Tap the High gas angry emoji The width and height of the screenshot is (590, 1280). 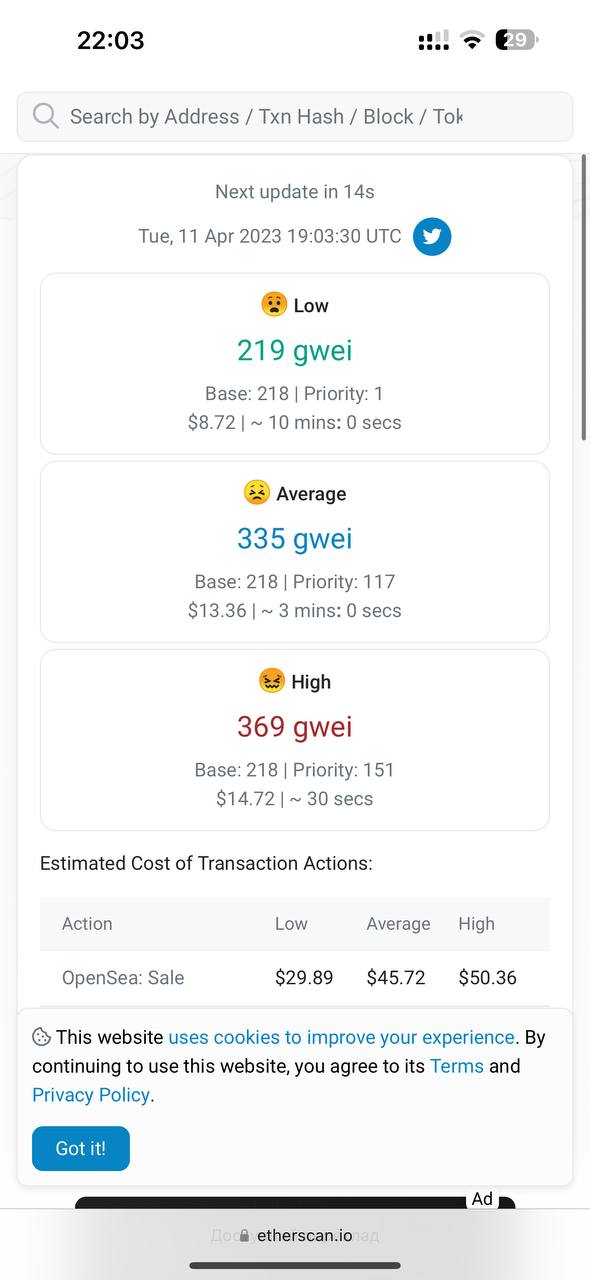coord(271,681)
